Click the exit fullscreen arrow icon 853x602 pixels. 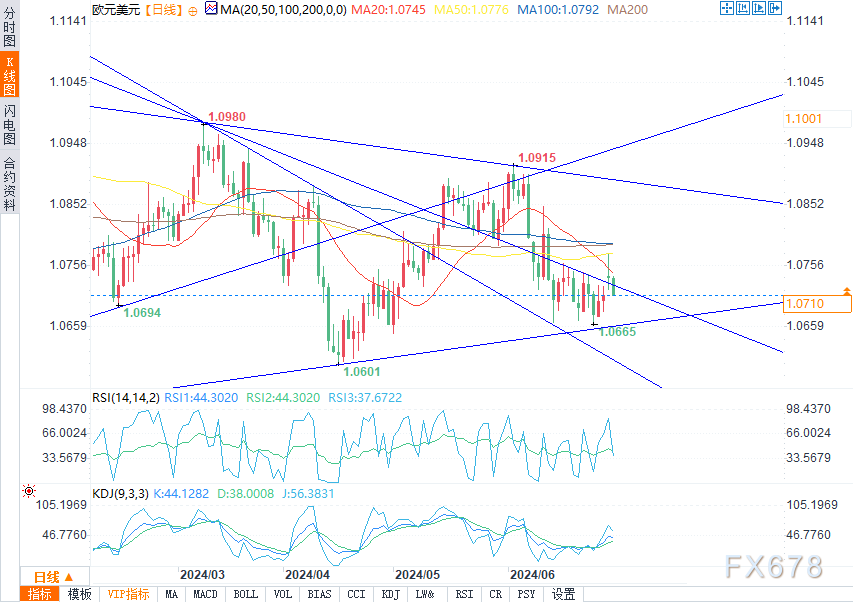point(775,8)
